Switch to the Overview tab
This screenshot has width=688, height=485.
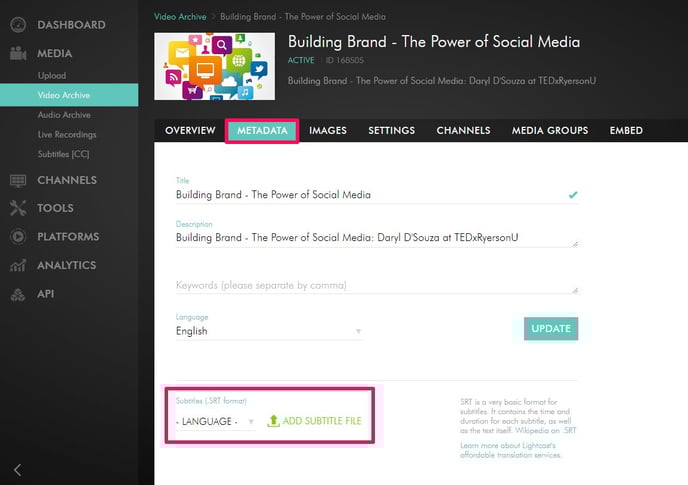(190, 131)
